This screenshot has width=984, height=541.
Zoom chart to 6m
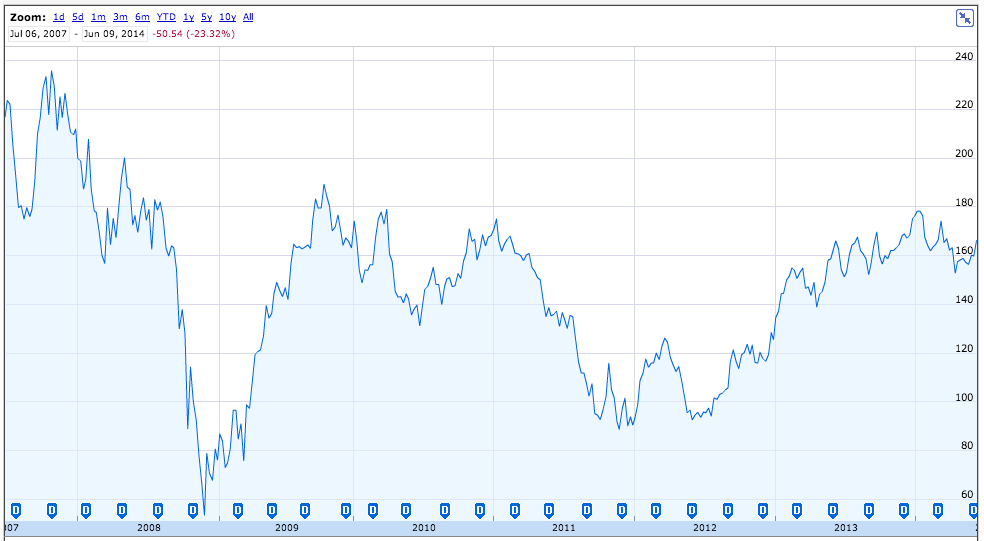(142, 17)
